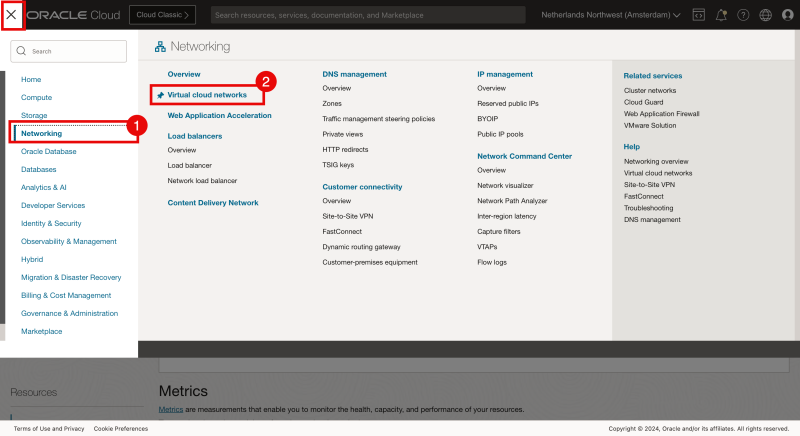The height and width of the screenshot is (436, 800).
Task: Click the navigation menu search field
Action: (x=75, y=50)
